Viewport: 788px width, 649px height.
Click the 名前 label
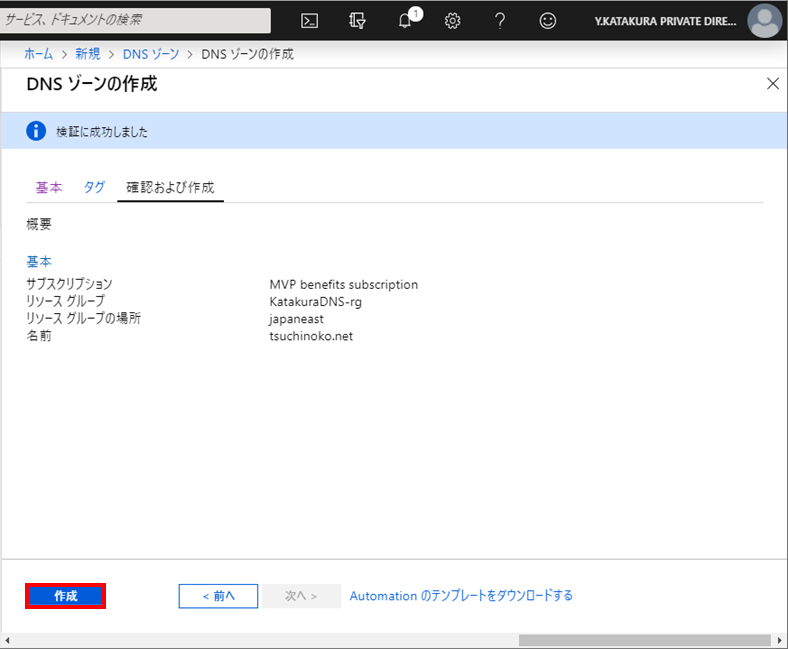(x=39, y=335)
